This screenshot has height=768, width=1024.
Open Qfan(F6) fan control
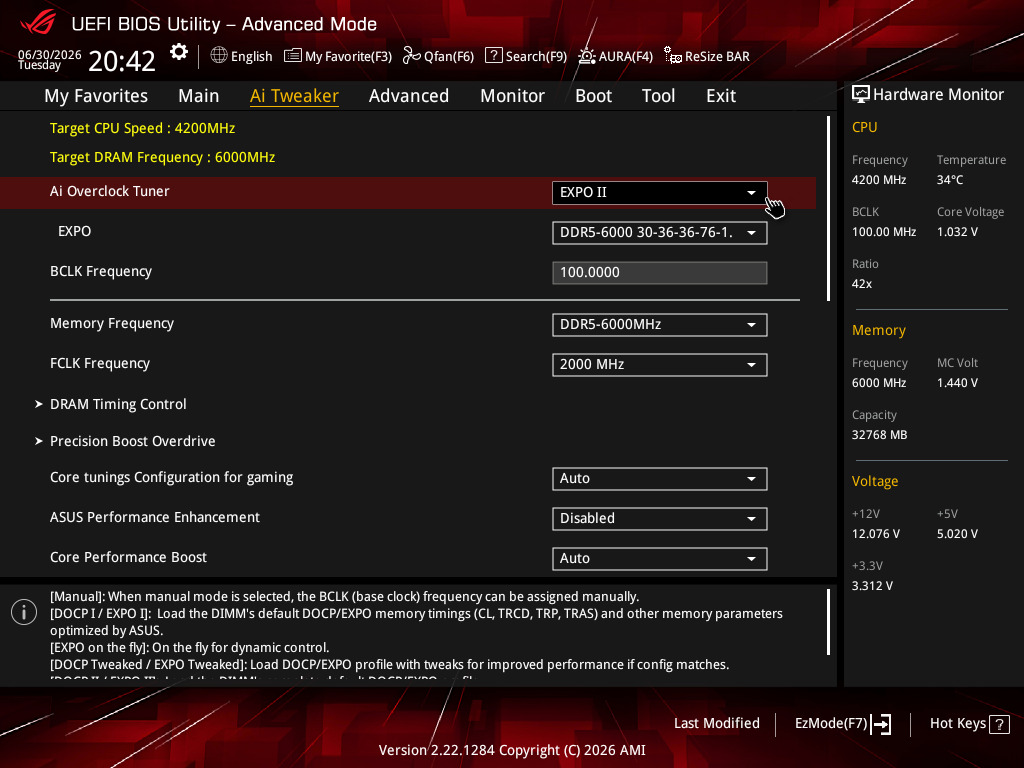(x=438, y=56)
